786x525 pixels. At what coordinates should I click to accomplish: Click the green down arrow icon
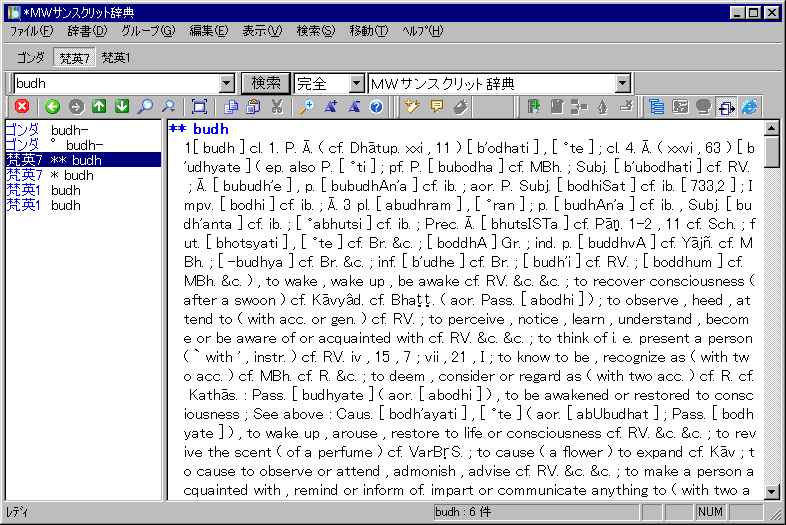(122, 106)
